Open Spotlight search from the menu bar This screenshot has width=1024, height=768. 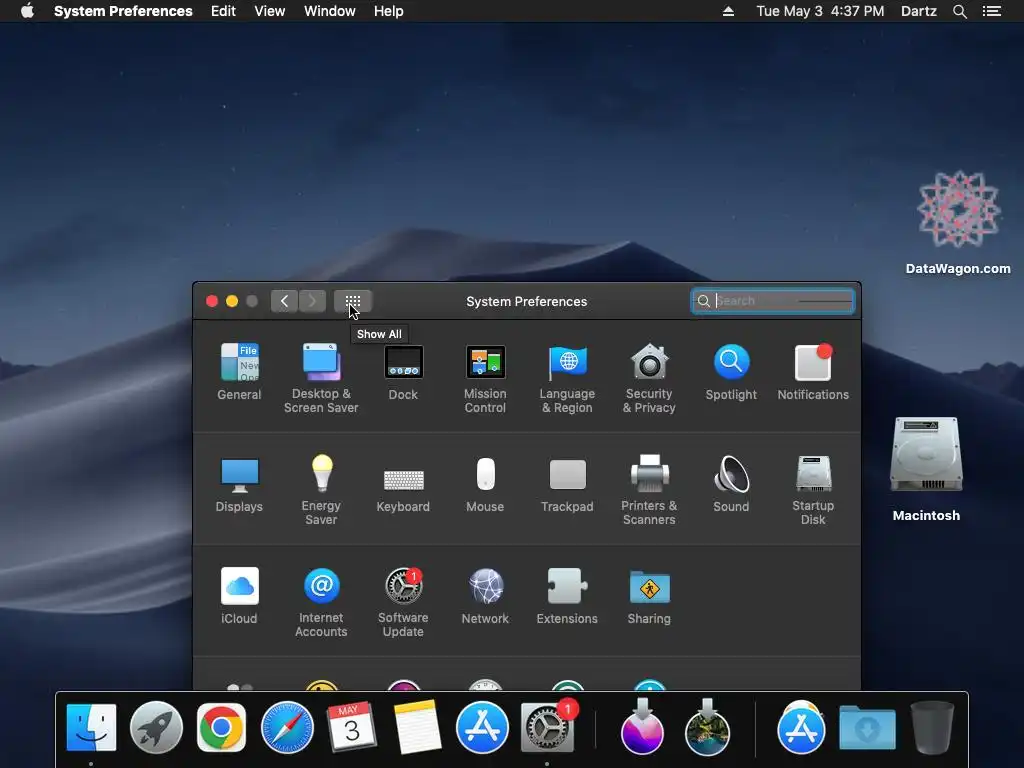coord(959,11)
